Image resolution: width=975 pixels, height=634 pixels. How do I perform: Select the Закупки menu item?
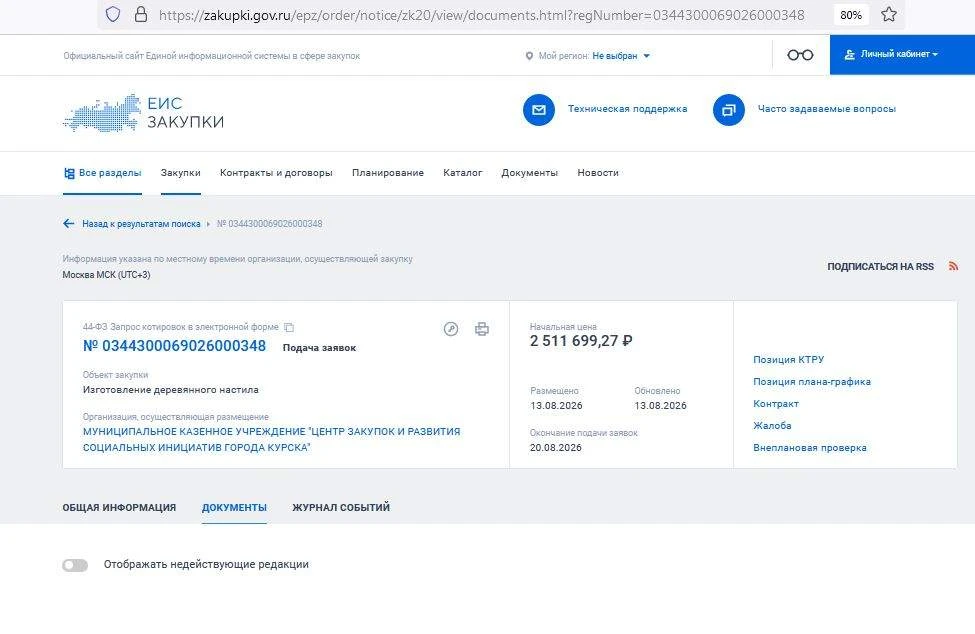(180, 173)
